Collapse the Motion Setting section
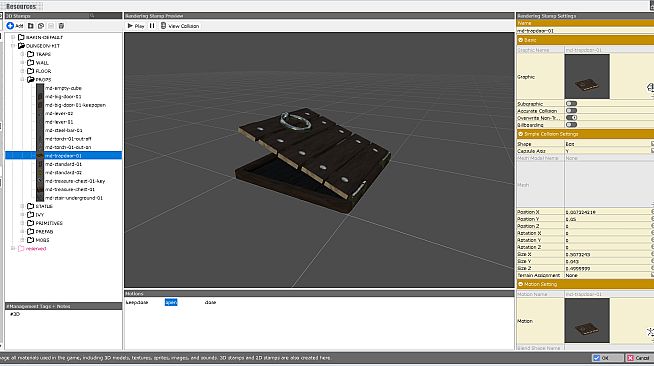 (x=521, y=284)
